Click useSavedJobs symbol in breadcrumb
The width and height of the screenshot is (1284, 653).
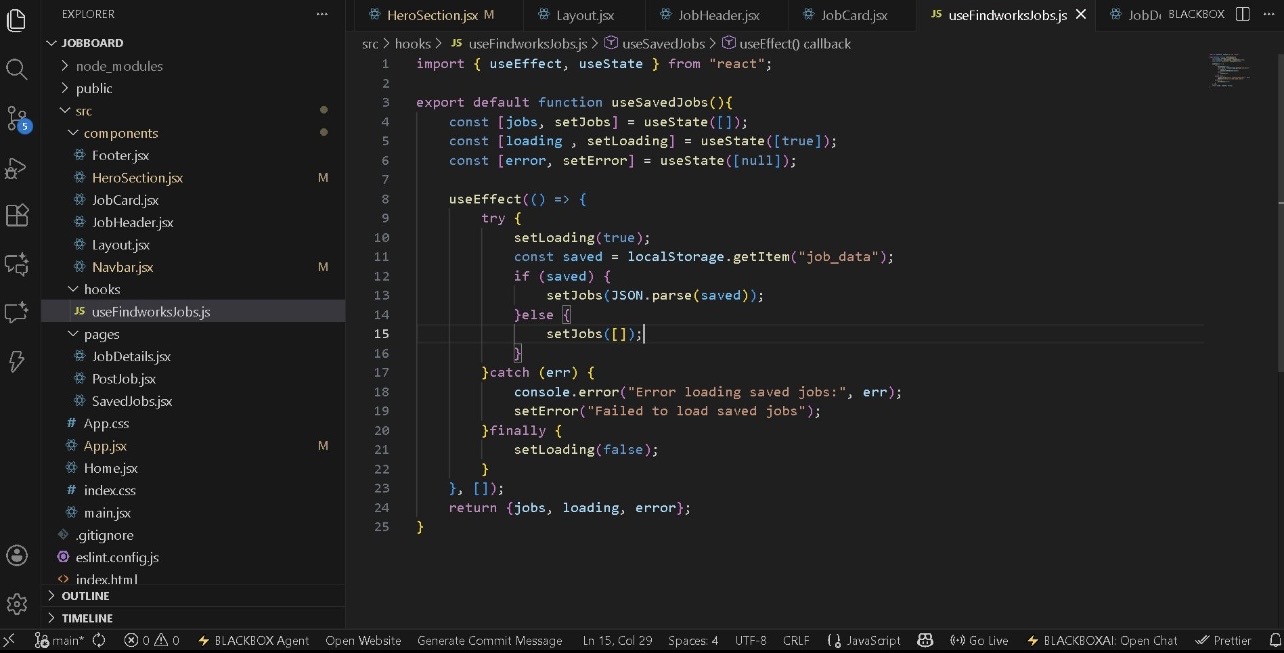point(655,44)
